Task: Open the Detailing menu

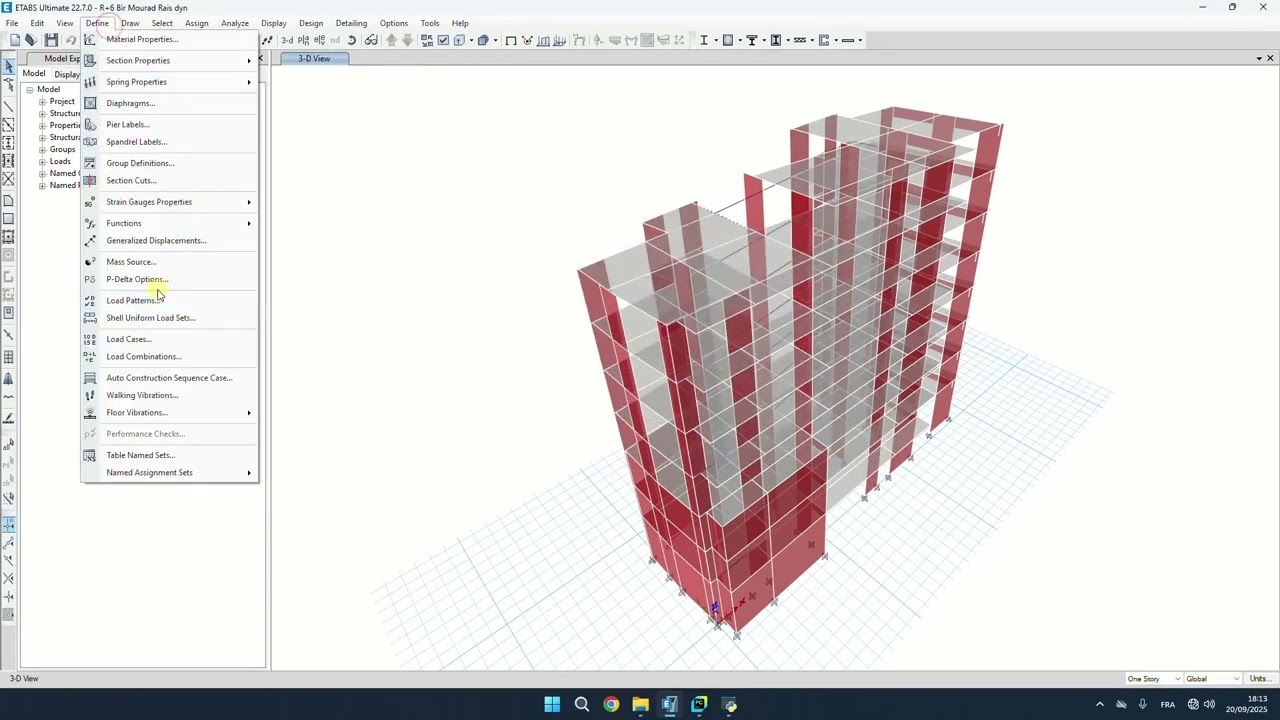Action: 351,23
